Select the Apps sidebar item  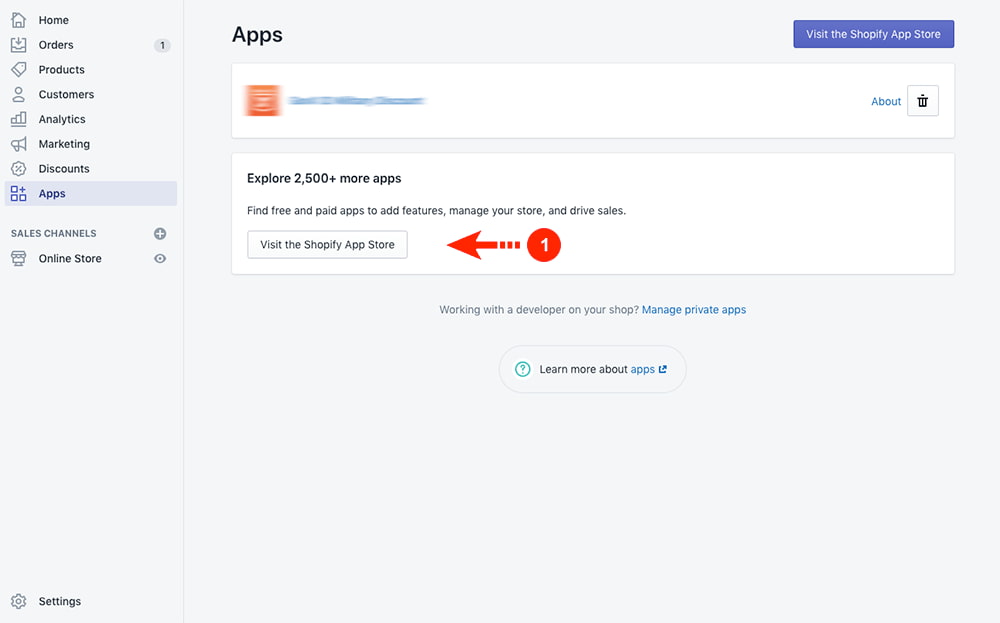point(50,193)
